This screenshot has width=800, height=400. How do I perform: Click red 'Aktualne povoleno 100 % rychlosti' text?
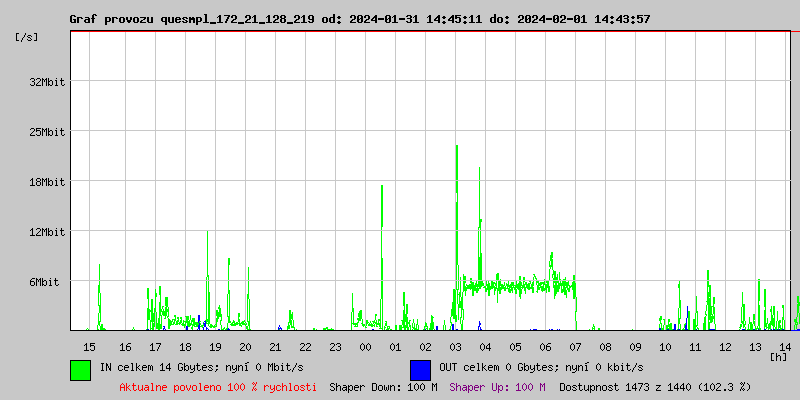tap(218, 387)
